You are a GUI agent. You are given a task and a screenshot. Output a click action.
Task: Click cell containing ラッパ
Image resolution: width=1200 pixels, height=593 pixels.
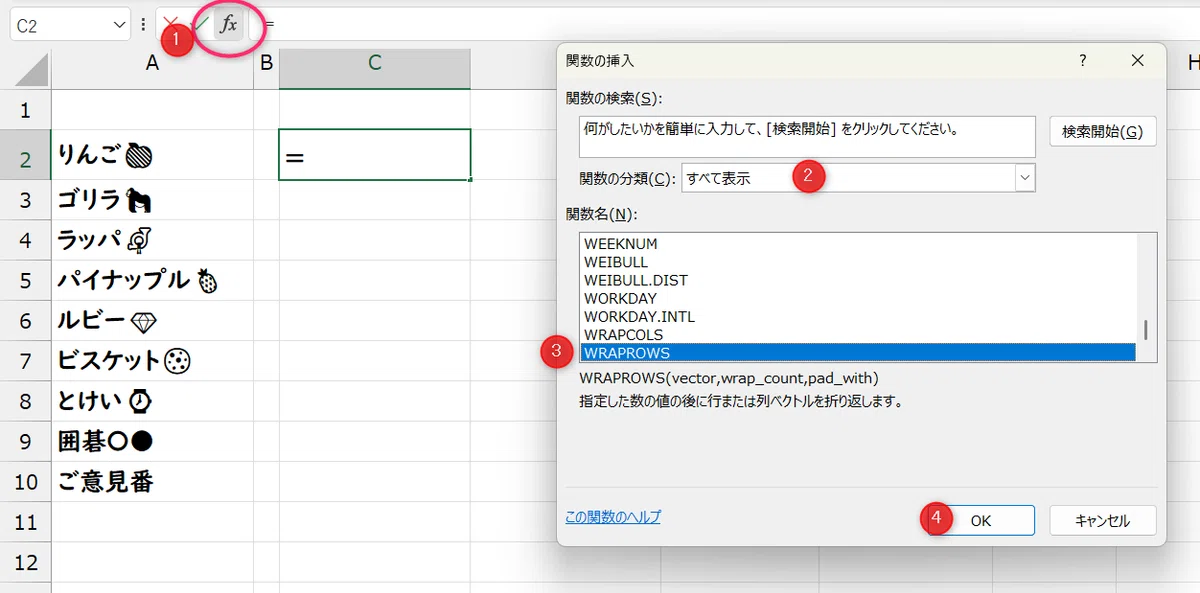(152, 240)
